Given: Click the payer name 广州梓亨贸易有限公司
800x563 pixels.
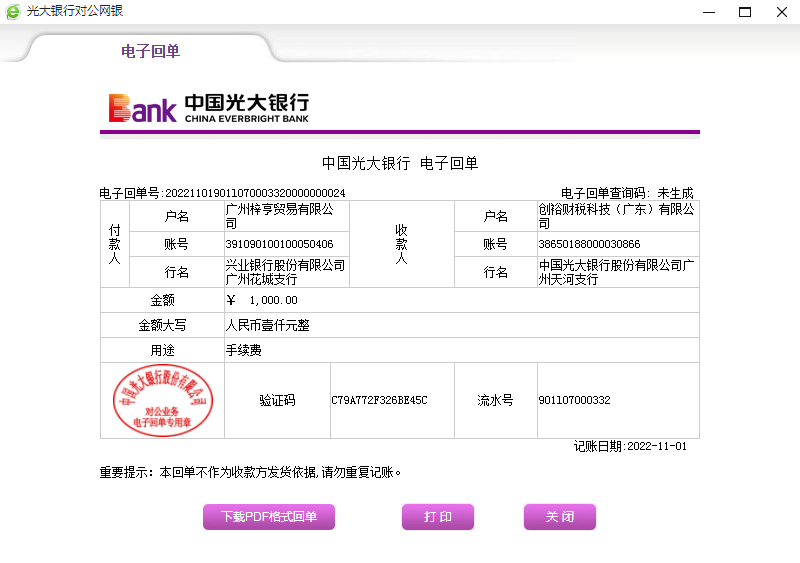Looking at the screenshot, I should (x=280, y=216).
